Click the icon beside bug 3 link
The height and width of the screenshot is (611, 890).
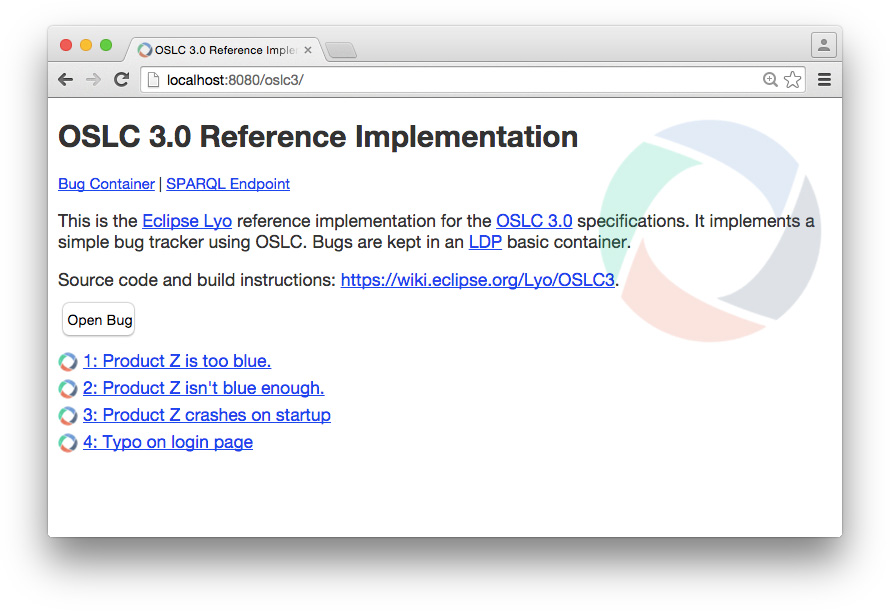pyautogui.click(x=68, y=416)
